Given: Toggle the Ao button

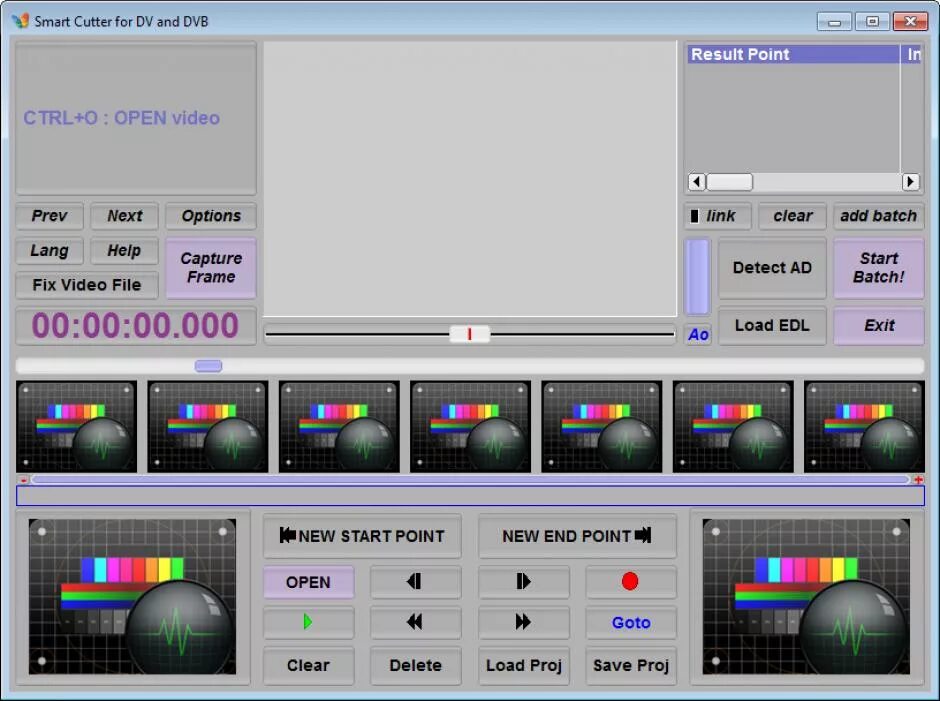Looking at the screenshot, I should pyautogui.click(x=698, y=335).
